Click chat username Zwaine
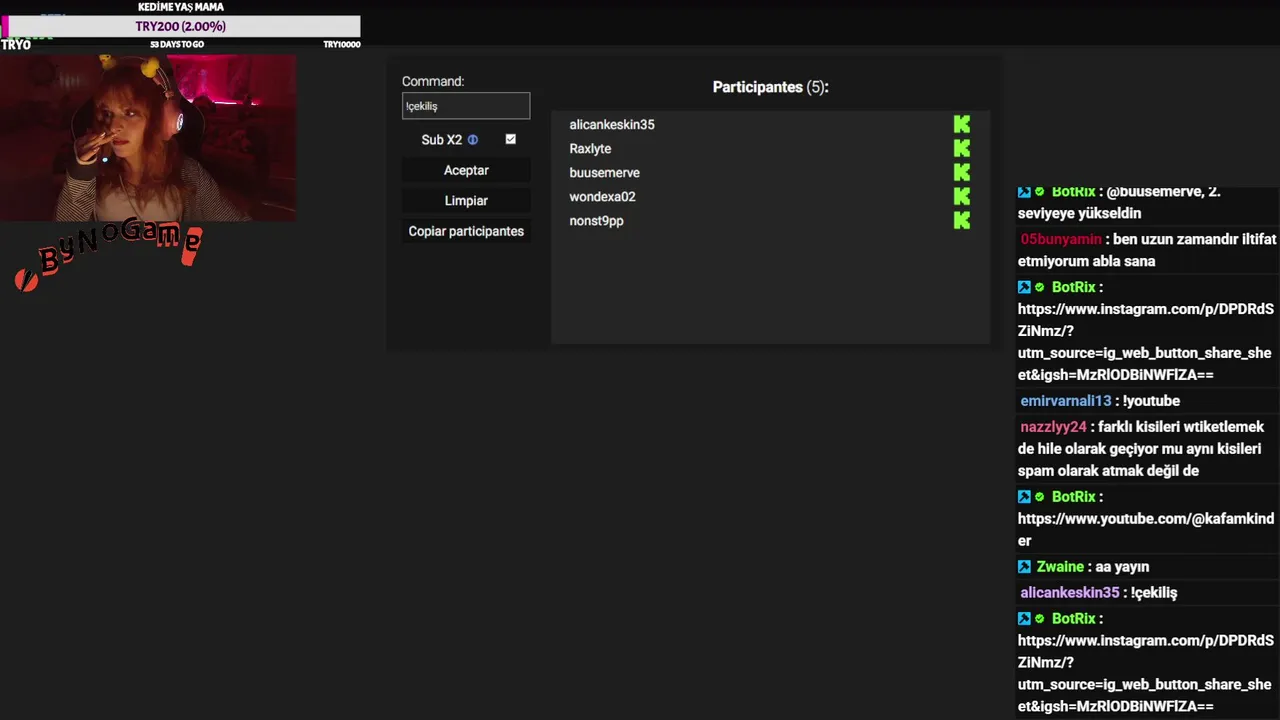 coord(1058,567)
